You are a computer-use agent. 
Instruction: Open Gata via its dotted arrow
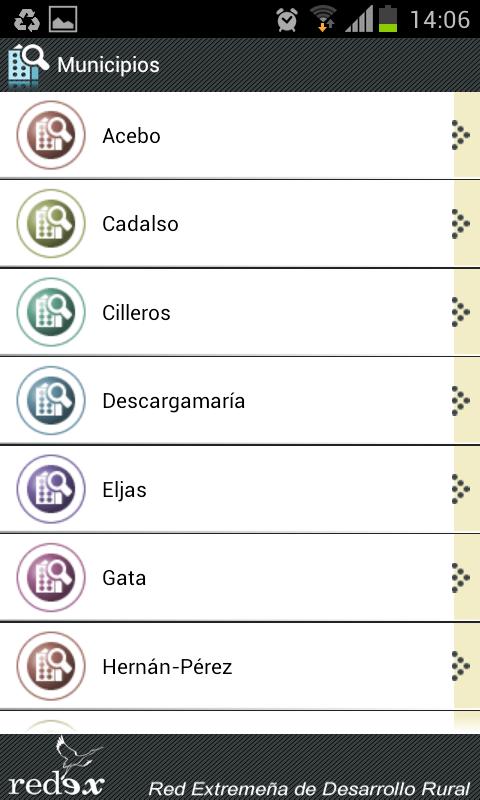(461, 578)
